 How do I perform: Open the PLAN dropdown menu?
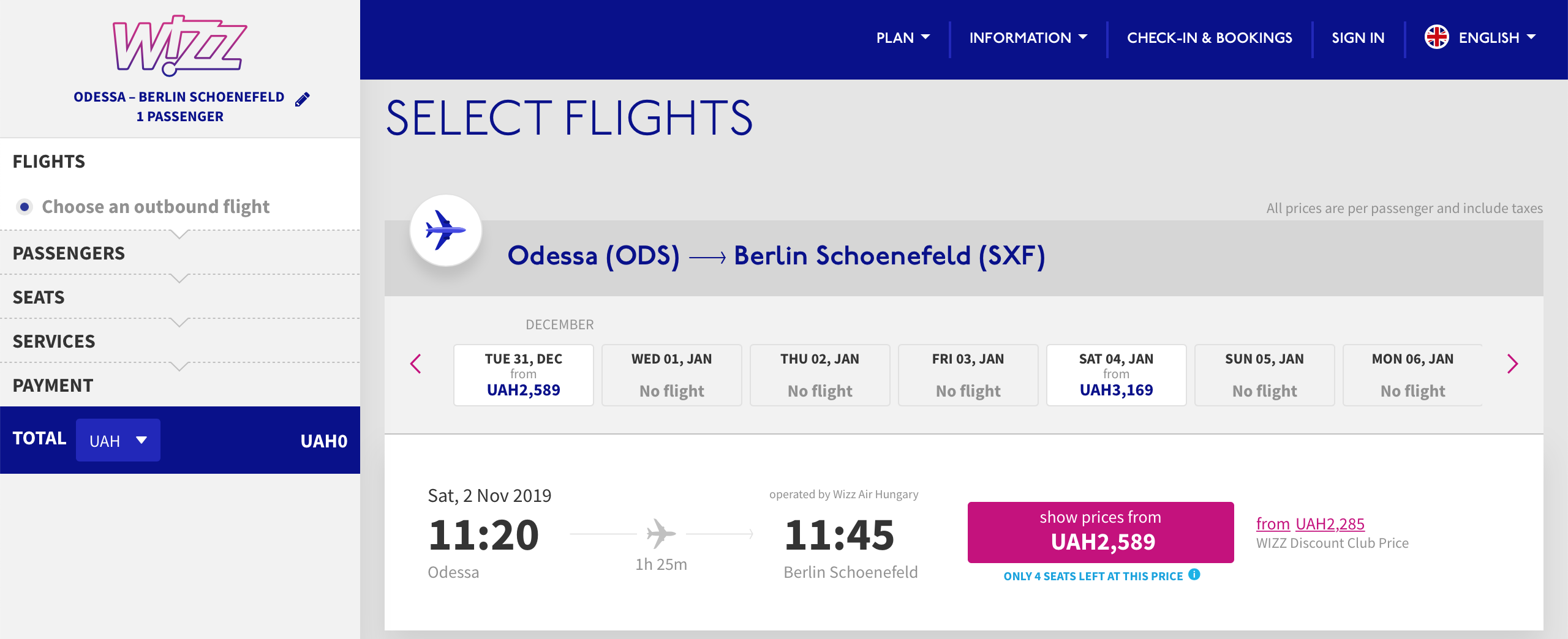tap(903, 38)
